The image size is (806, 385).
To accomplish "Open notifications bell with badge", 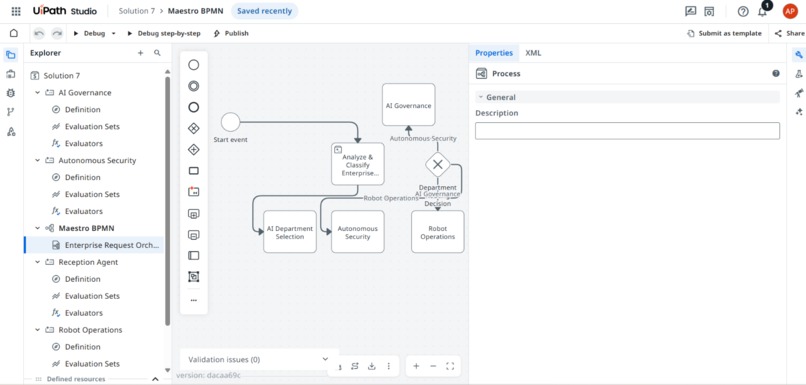I will point(762,11).
